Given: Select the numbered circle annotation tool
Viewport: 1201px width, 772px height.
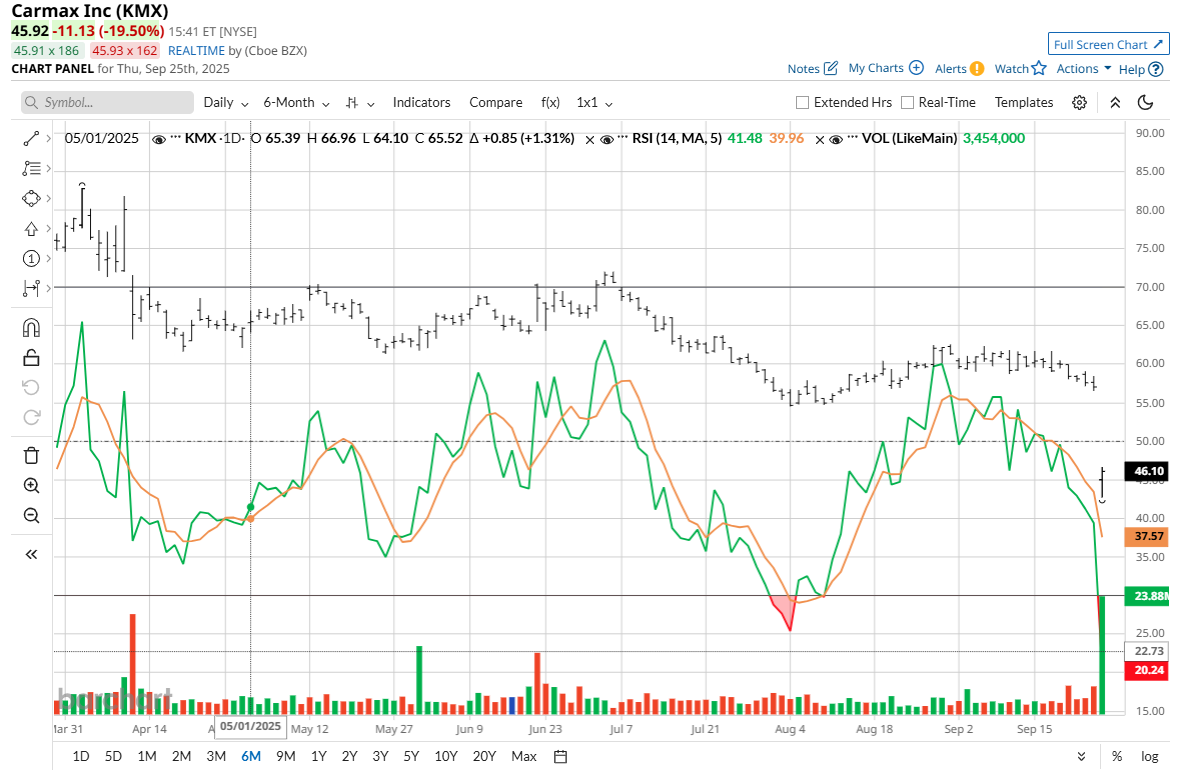Looking at the screenshot, I should click(30, 258).
